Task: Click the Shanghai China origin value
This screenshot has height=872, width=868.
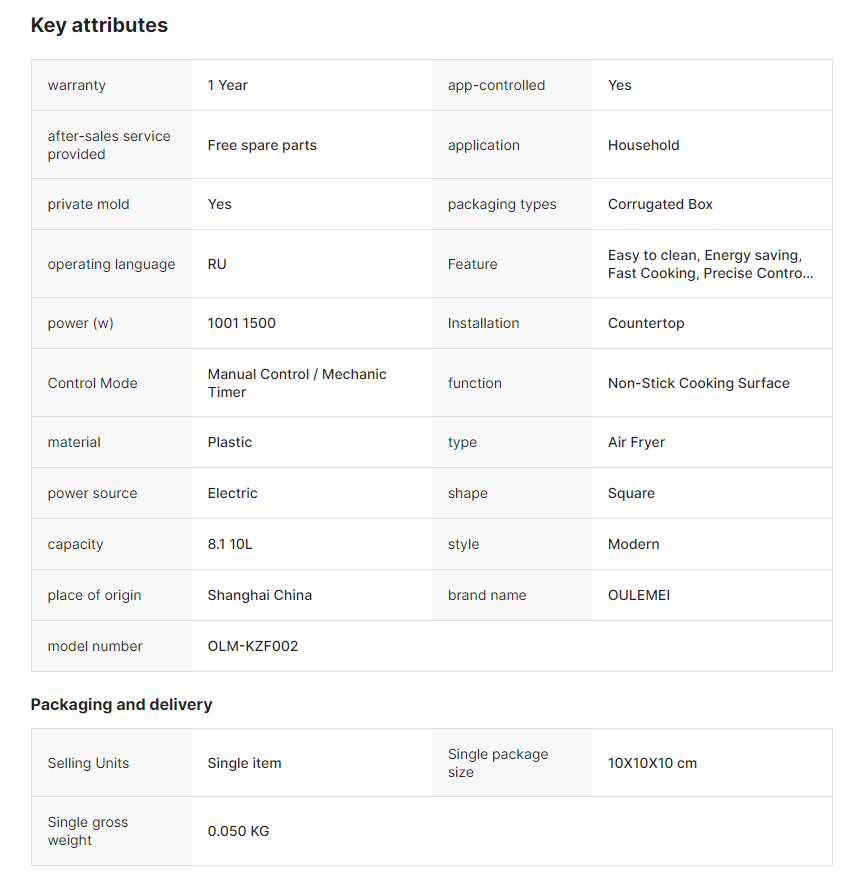Action: [260, 595]
